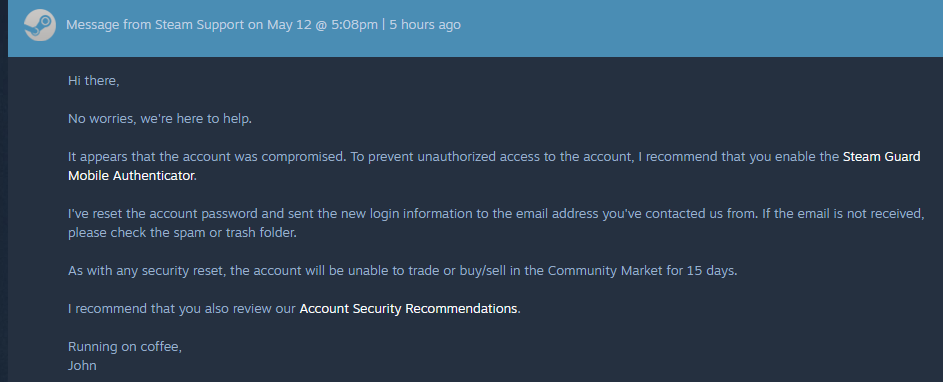Open the Steam Guard link text
The image size is (943, 382).
[881, 157]
